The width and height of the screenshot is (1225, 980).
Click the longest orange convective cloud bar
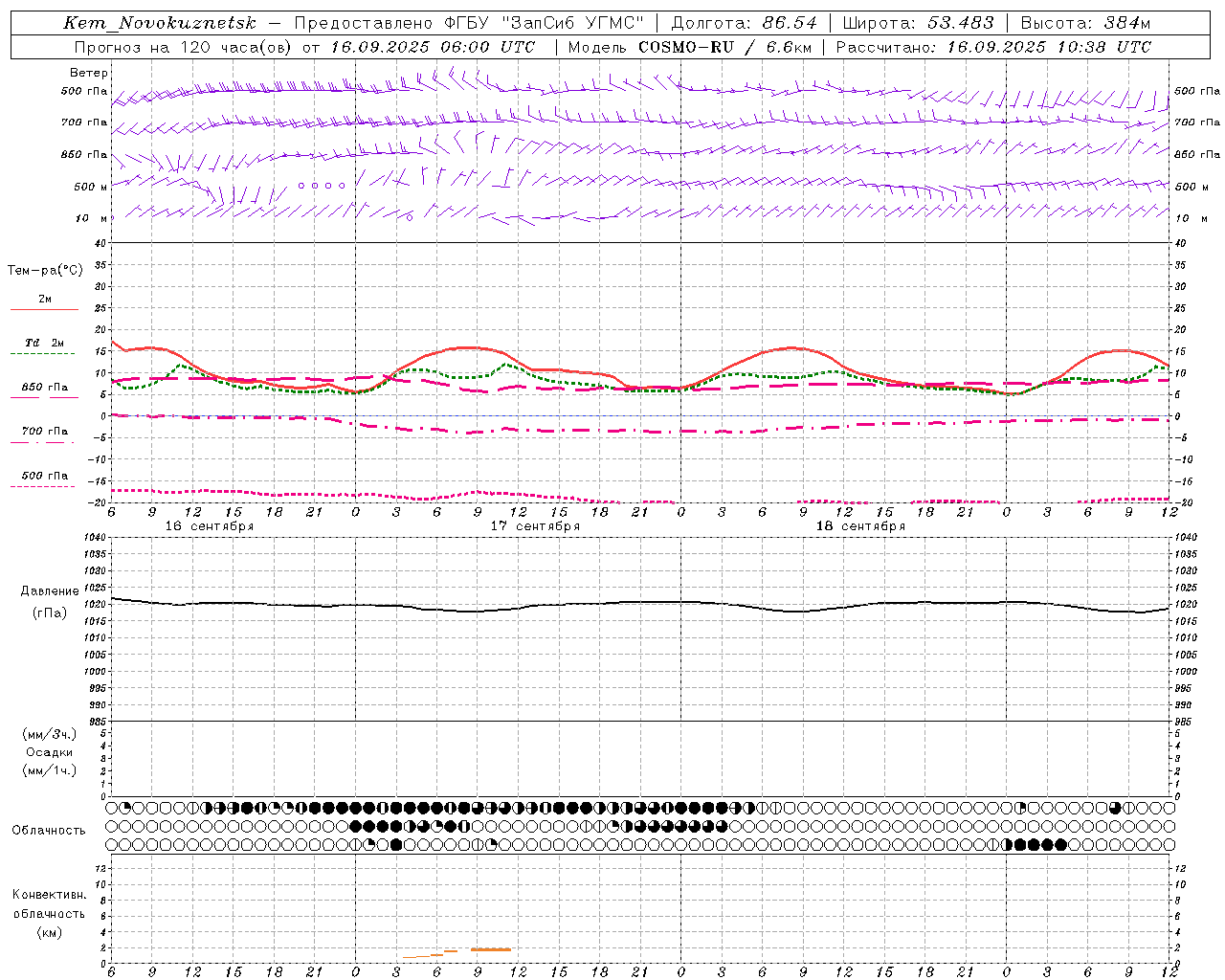click(x=491, y=949)
